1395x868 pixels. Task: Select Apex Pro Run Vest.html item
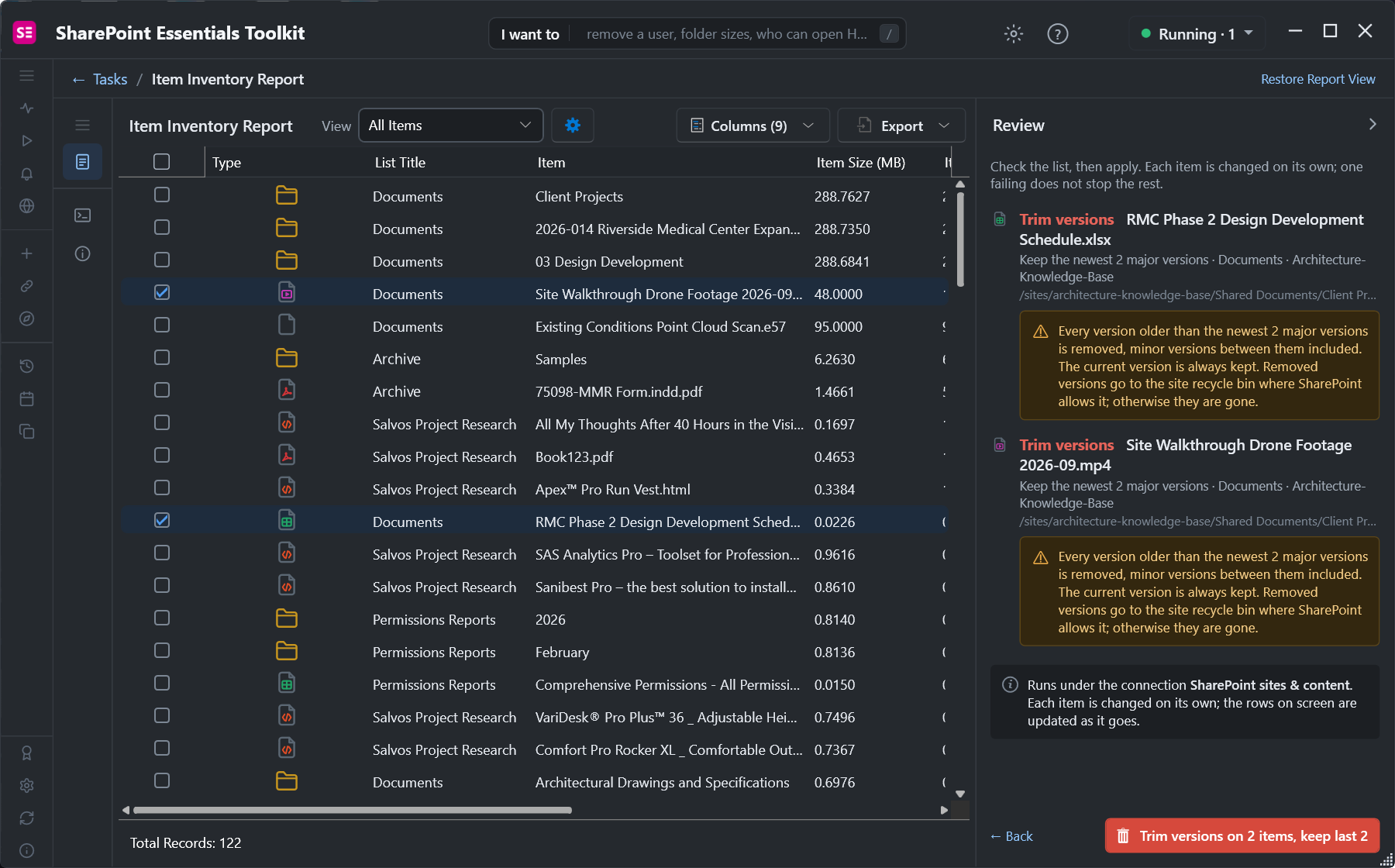(x=612, y=490)
